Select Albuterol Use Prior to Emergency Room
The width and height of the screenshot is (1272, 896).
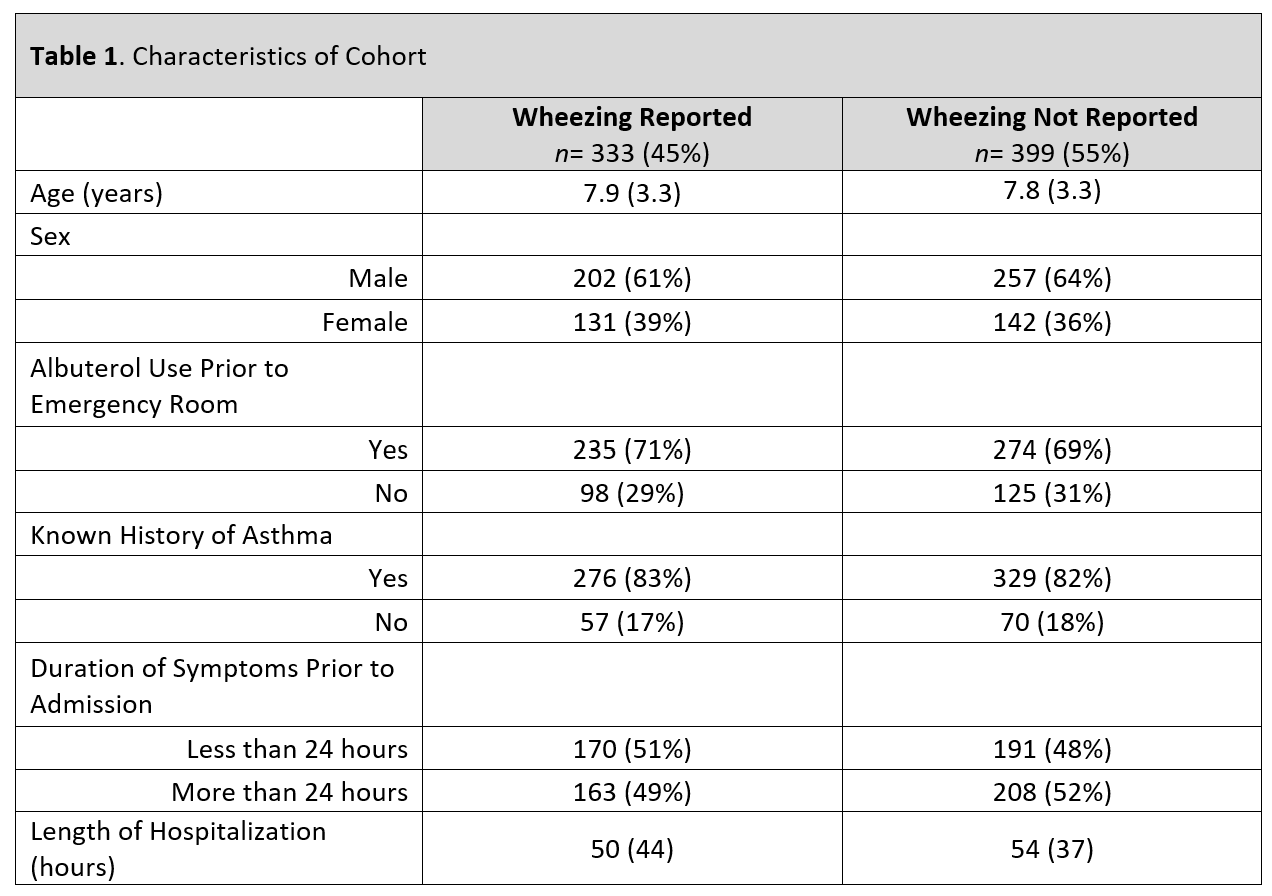pyautogui.click(x=160, y=386)
